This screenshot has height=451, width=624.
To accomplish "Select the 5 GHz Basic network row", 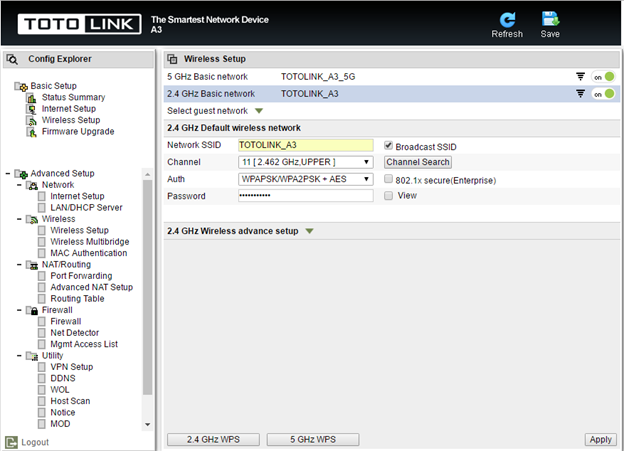I will 392,77.
